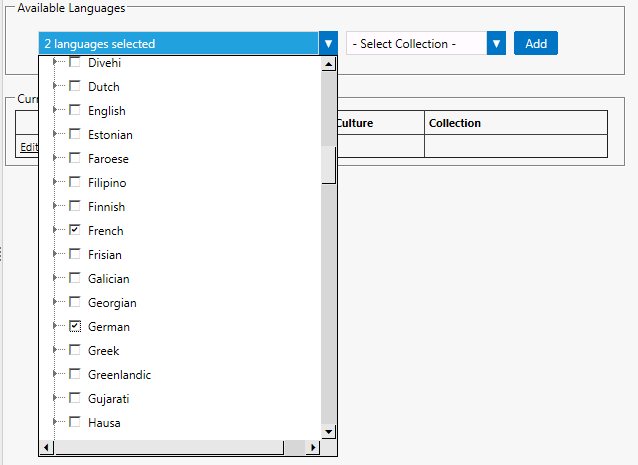Collapse the languages dropdown via its arrow

click(328, 44)
